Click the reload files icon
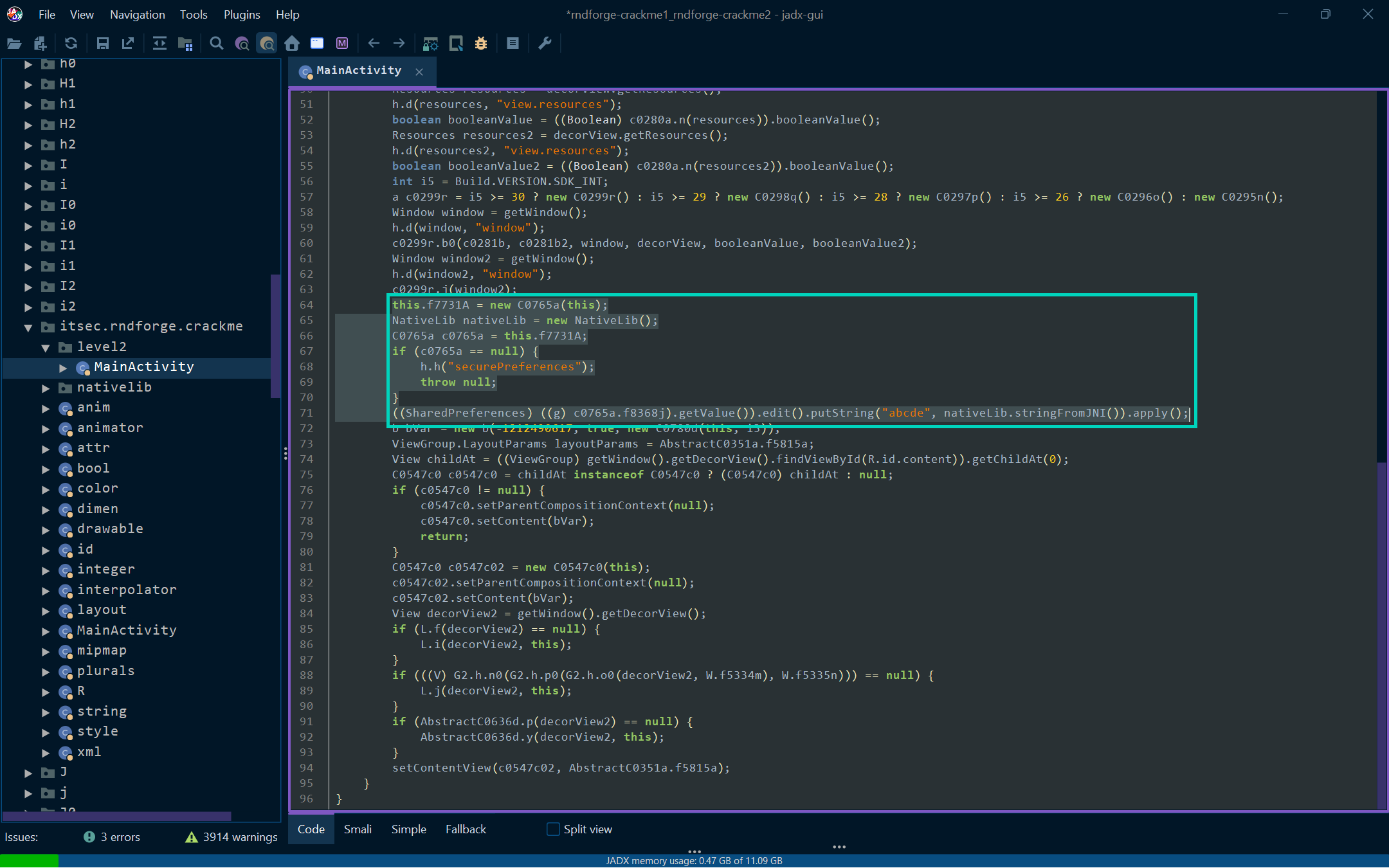1389x868 pixels. [x=71, y=43]
